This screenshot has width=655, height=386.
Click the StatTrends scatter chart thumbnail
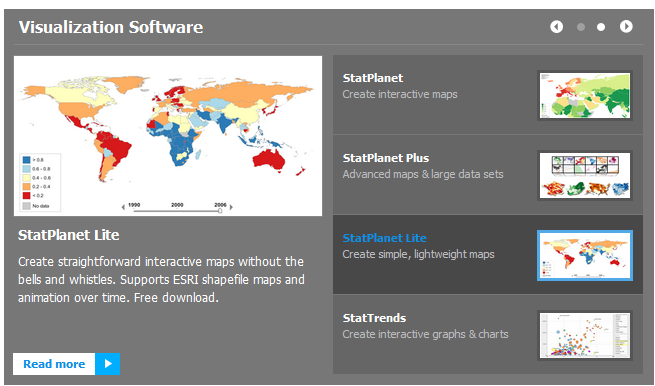[x=585, y=335]
